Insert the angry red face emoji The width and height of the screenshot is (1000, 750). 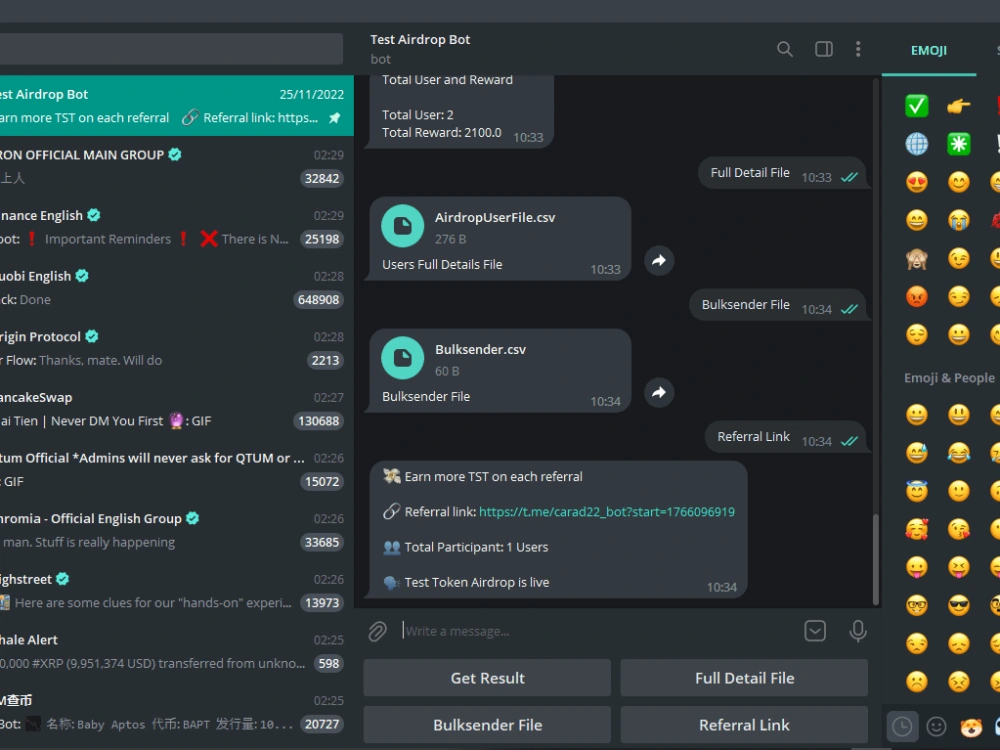916,297
